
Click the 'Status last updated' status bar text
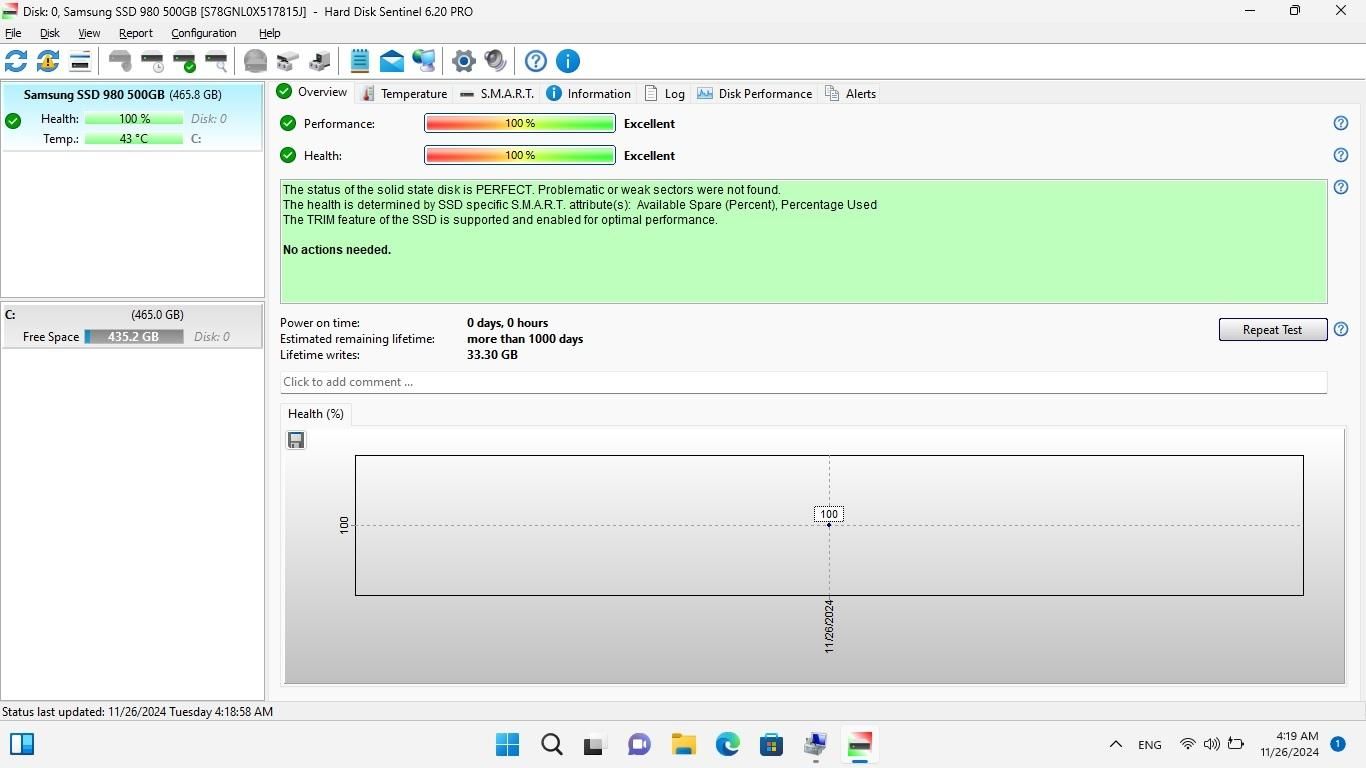(137, 712)
